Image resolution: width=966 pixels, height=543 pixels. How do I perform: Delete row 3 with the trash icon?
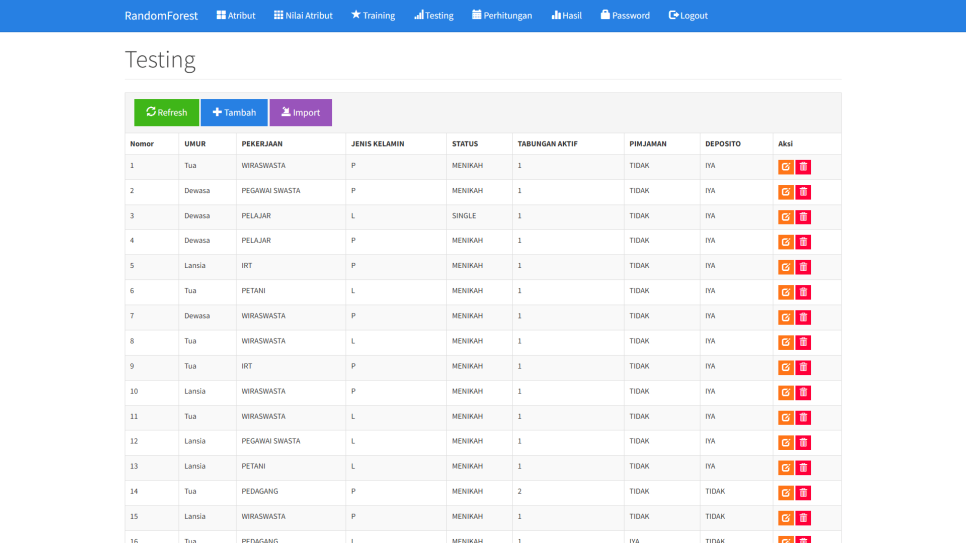(803, 217)
